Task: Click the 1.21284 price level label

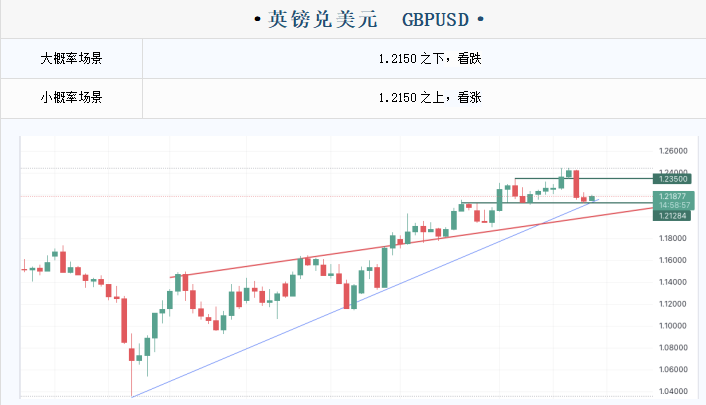Action: (x=672, y=216)
